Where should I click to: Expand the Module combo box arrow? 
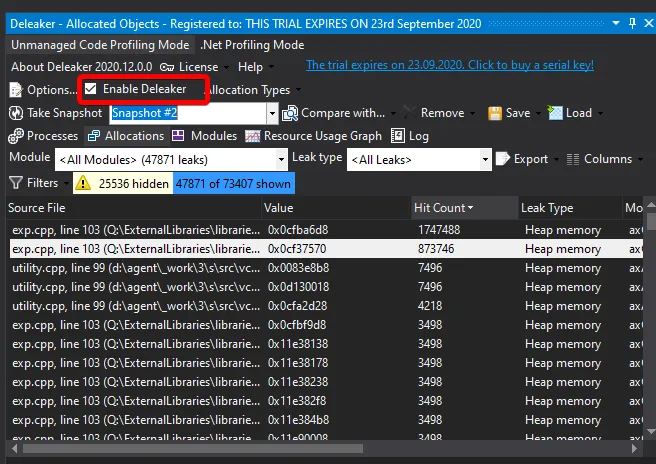coord(282,159)
